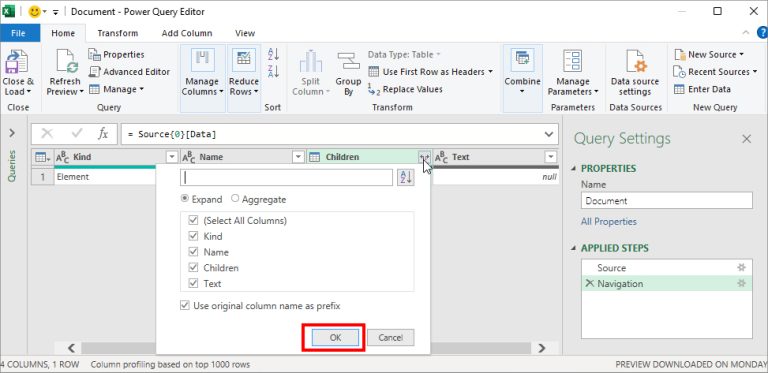Screen dimensions: 768x373
Task: Click Replace Values
Action: [405, 90]
